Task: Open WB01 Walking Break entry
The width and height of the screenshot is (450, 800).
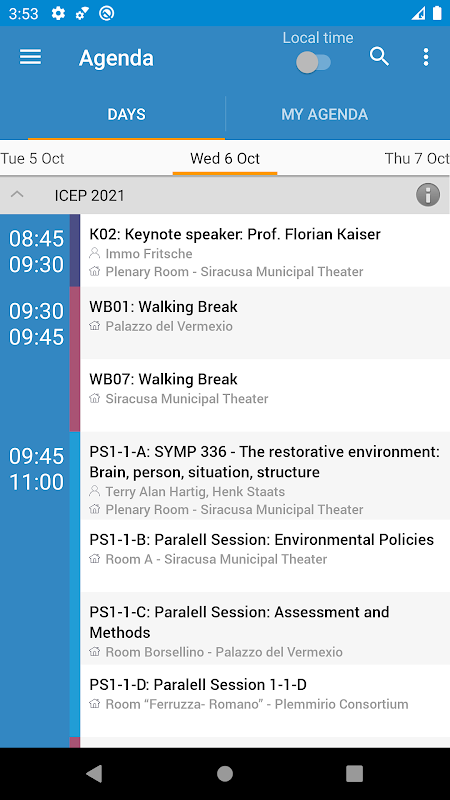Action: click(x=265, y=323)
